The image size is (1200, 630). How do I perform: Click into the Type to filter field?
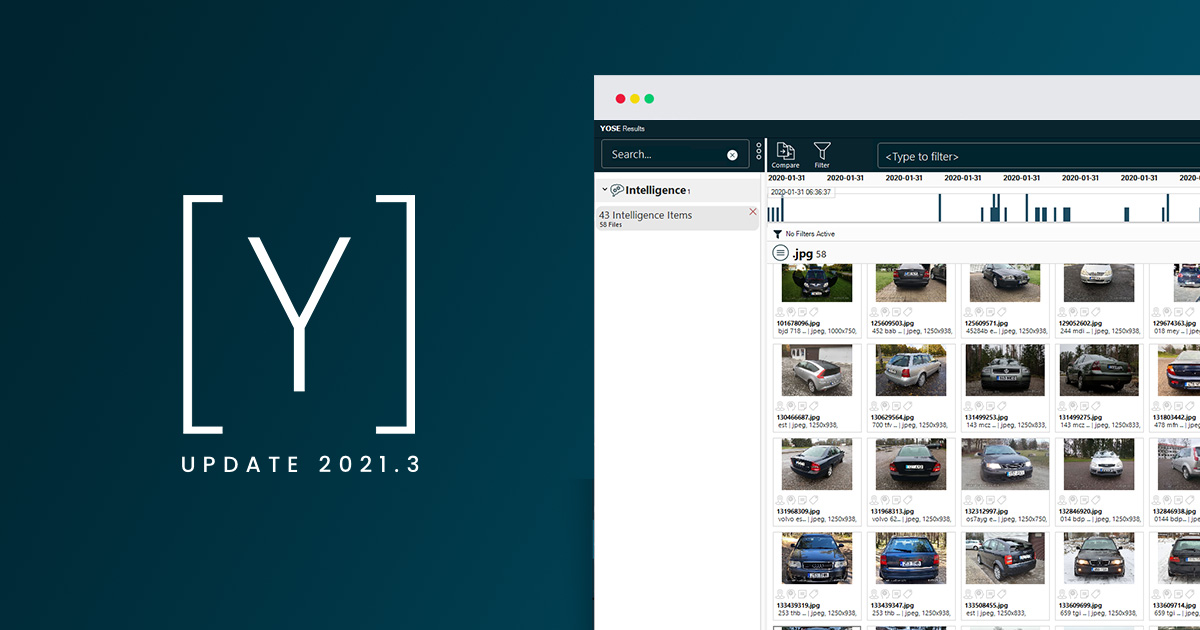click(1039, 156)
